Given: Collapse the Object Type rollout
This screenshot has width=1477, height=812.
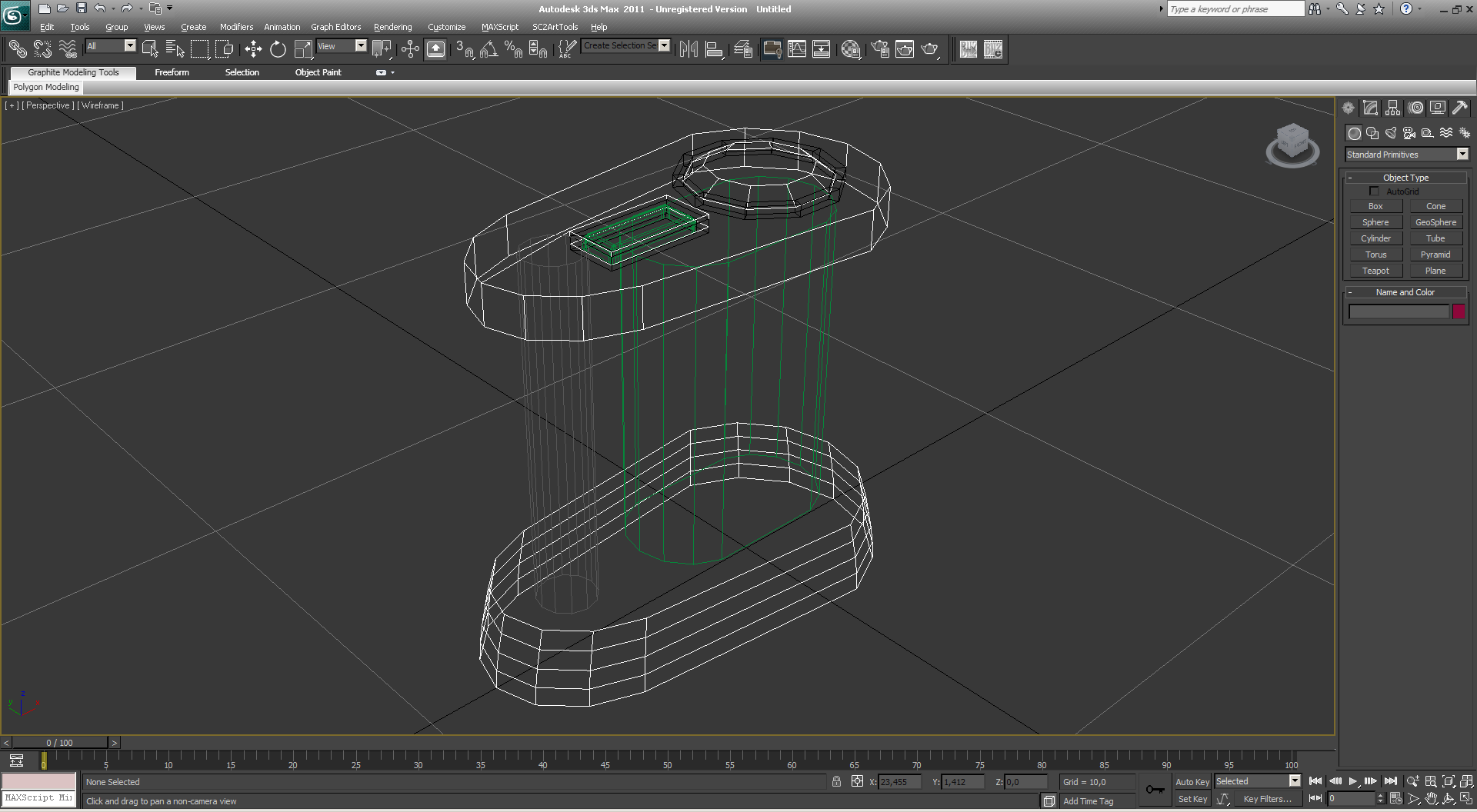Looking at the screenshot, I should point(1405,178).
